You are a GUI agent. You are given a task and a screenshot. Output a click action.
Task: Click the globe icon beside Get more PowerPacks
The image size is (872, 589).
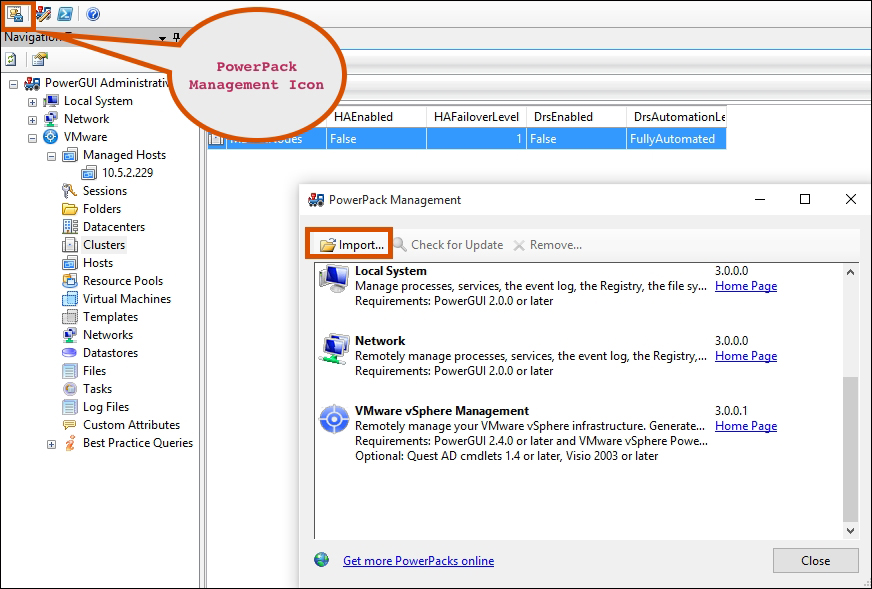tap(321, 560)
